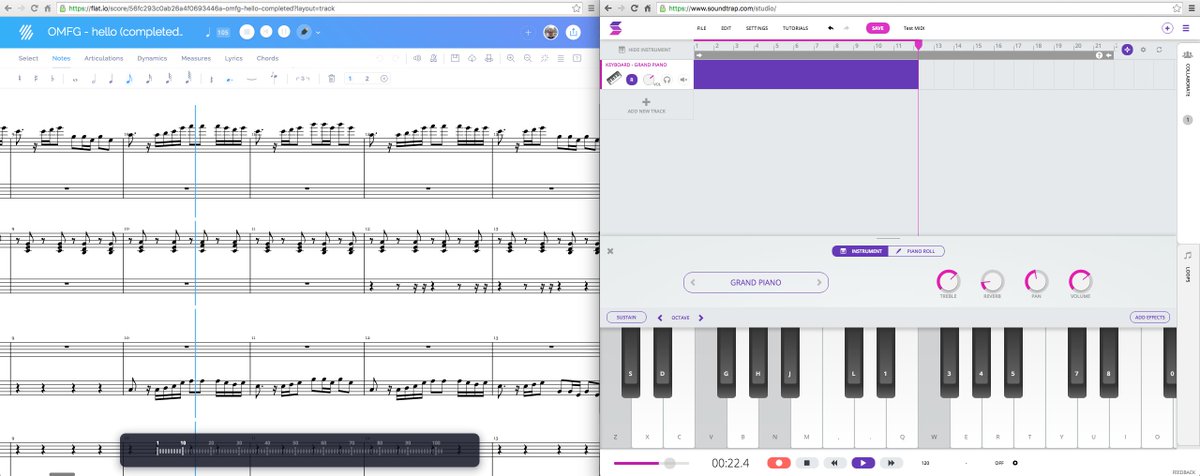Add a voice with the circled plus
The height and width of the screenshot is (476, 1200).
click(x=384, y=78)
